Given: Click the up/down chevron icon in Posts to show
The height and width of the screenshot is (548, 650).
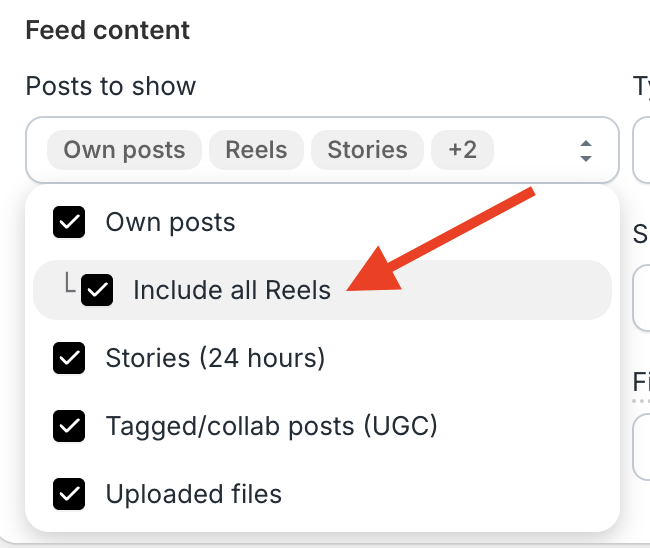Looking at the screenshot, I should (x=586, y=151).
